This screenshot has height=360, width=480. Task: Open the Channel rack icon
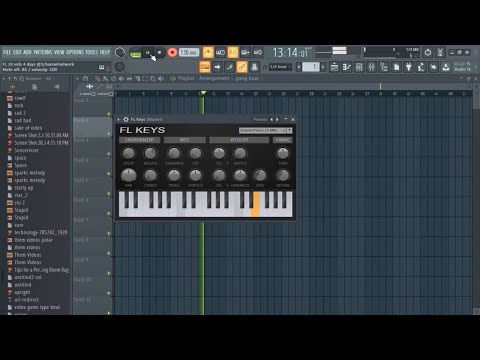tap(359, 67)
